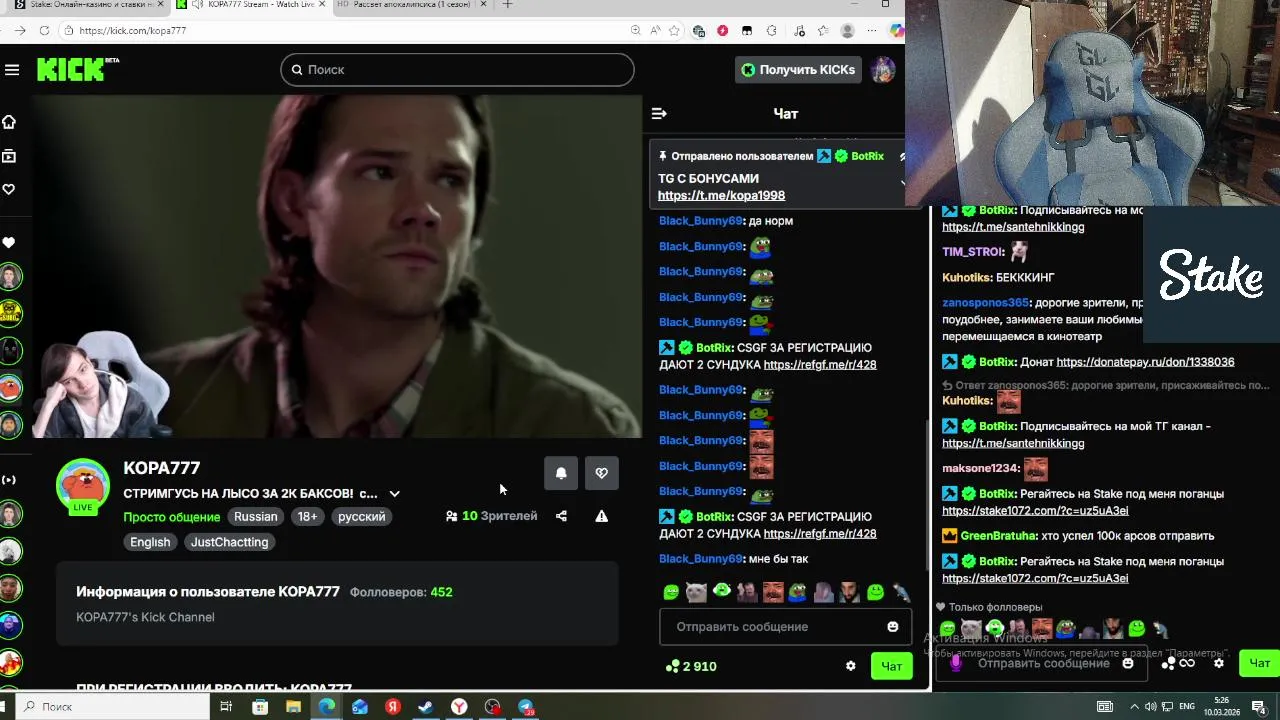Open chat settings gear in left chat

(x=851, y=666)
